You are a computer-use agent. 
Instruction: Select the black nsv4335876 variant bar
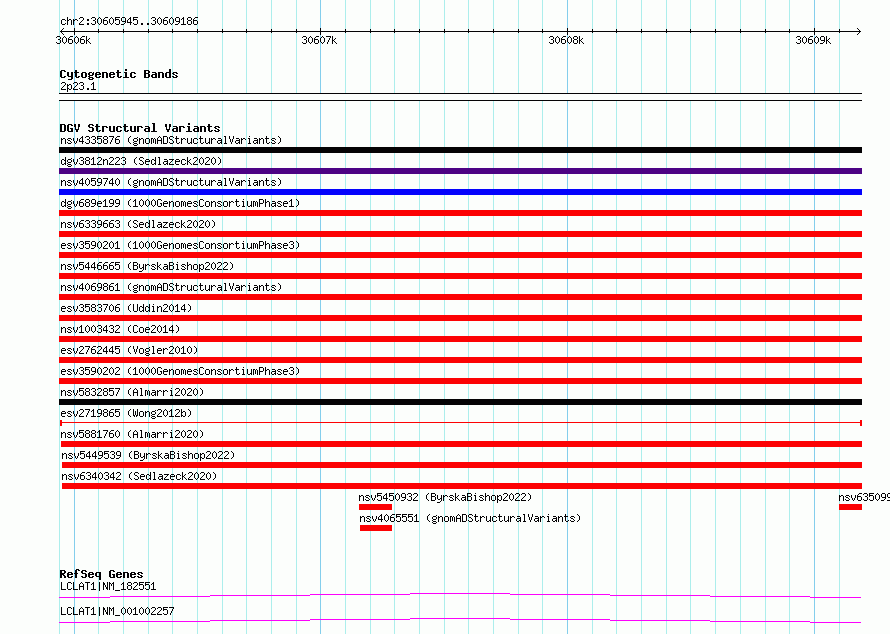[x=460, y=150]
